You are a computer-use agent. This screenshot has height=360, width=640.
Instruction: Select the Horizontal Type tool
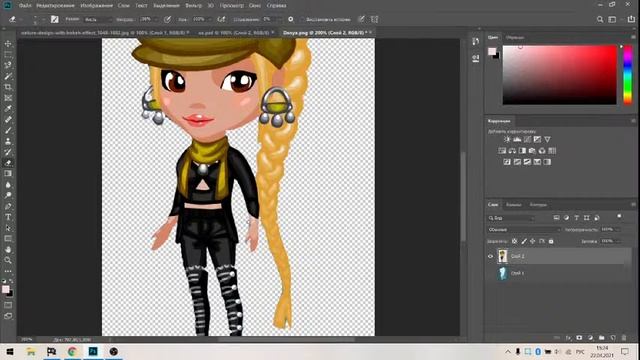pyautogui.click(x=8, y=217)
